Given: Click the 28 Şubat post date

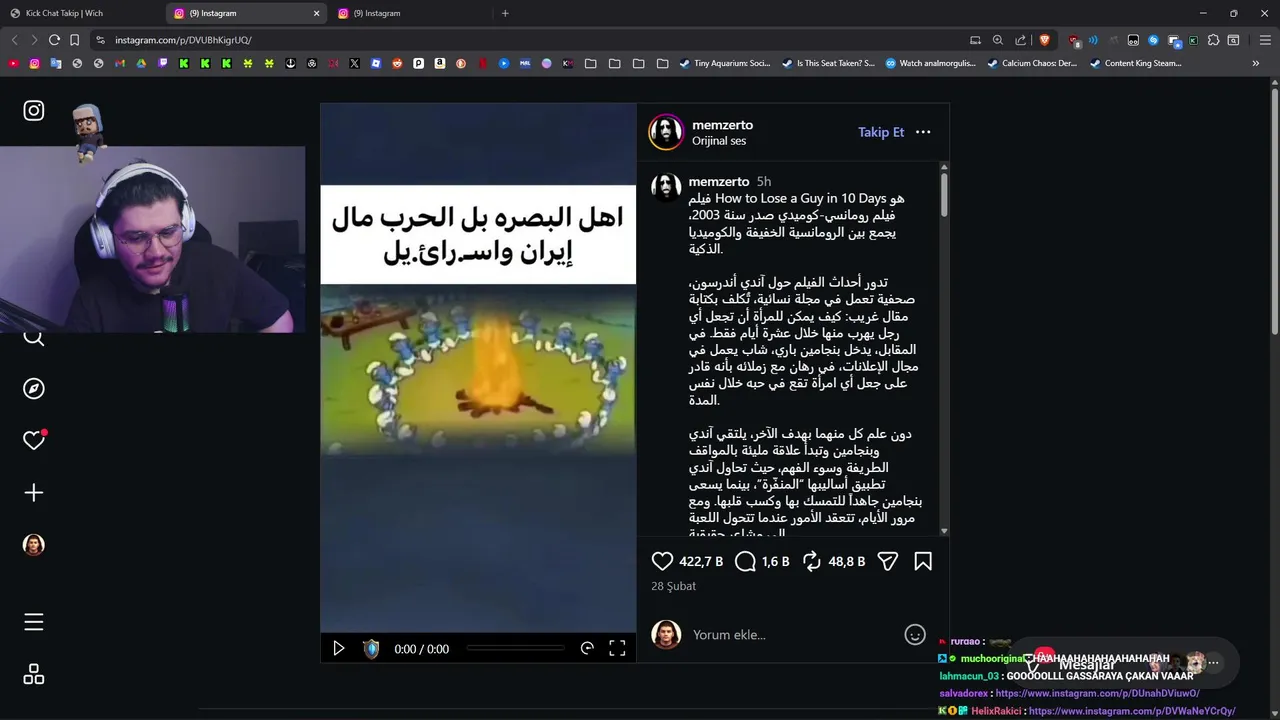Looking at the screenshot, I should click(x=674, y=586).
